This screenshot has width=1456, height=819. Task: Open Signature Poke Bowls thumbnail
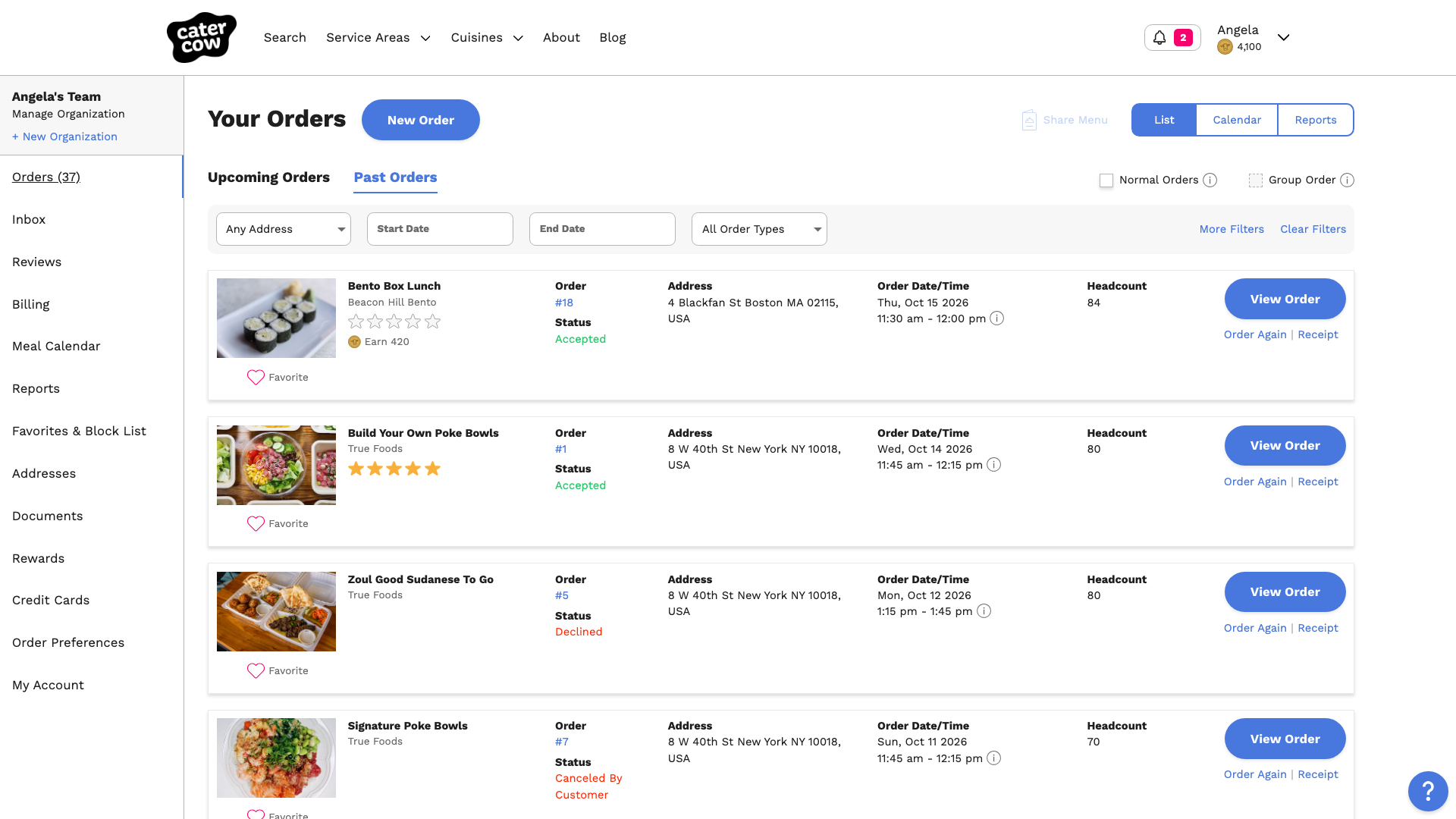point(276,758)
